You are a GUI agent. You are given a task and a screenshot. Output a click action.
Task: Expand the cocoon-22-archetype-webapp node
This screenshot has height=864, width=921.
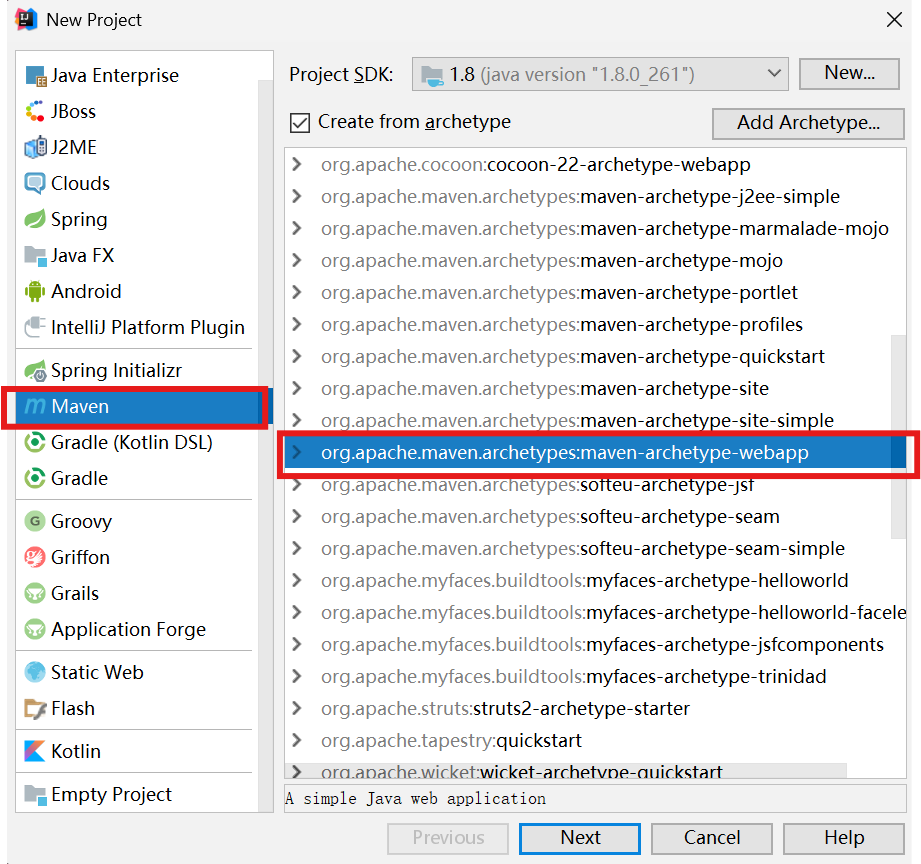point(297,164)
